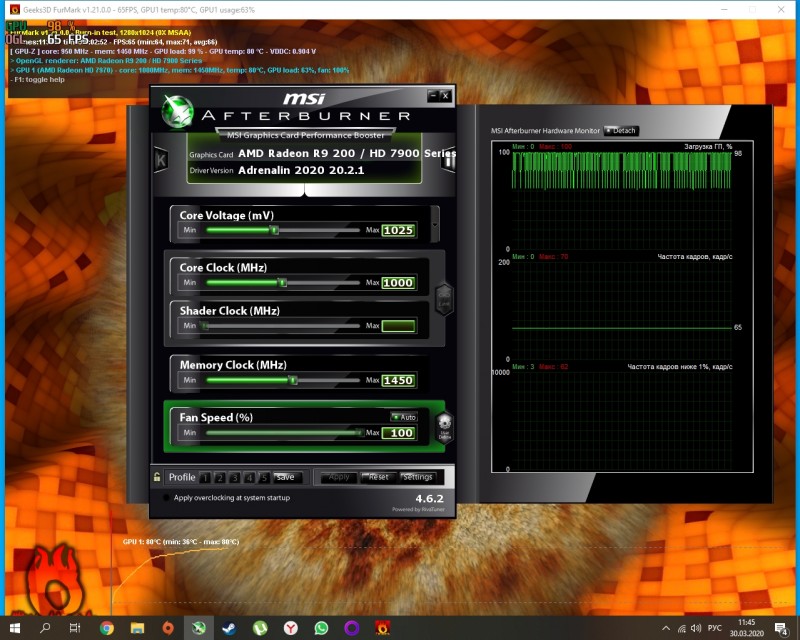Image resolution: width=800 pixels, height=640 pixels.
Task: Click the Afterburner jet logo icon
Action: pos(177,111)
